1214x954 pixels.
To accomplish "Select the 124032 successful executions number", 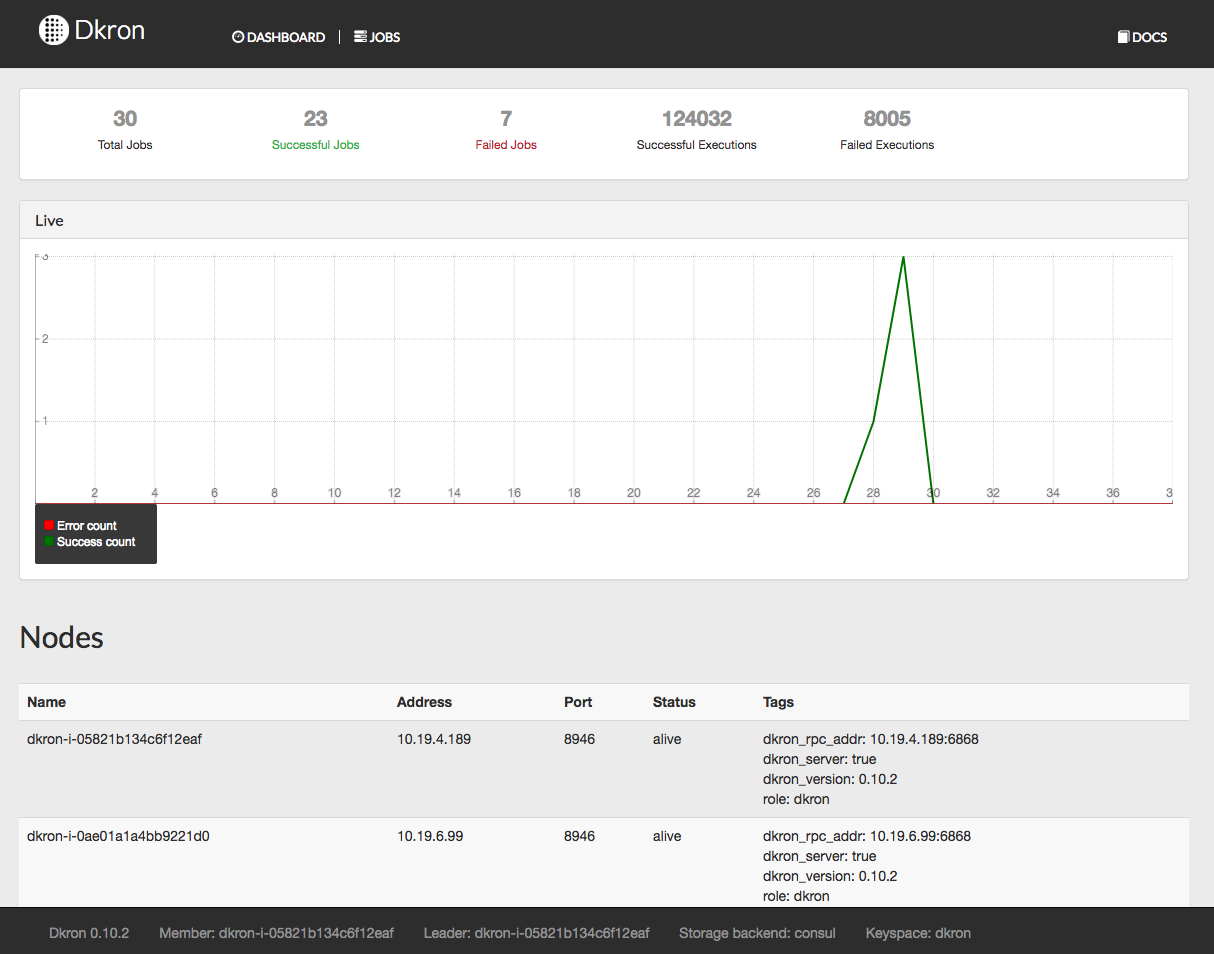I will 697,119.
